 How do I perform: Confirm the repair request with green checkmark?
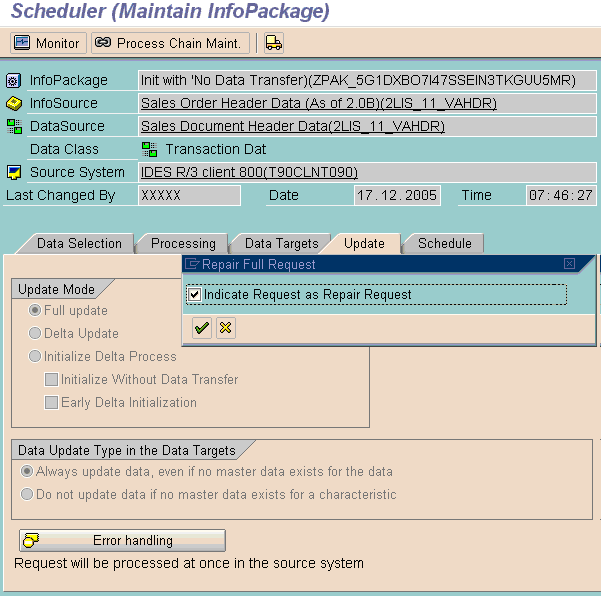point(202,328)
